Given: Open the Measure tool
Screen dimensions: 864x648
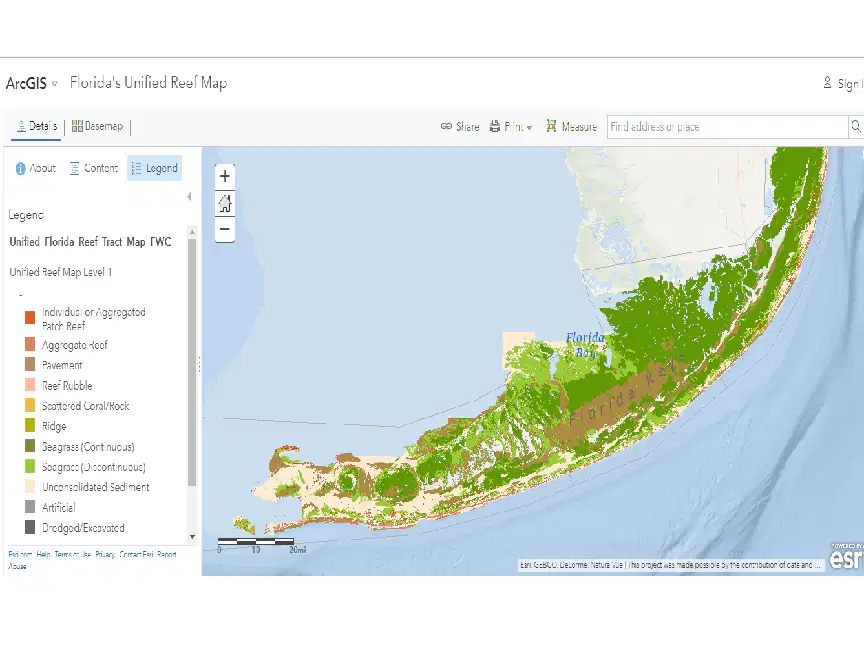Looking at the screenshot, I should [571, 127].
